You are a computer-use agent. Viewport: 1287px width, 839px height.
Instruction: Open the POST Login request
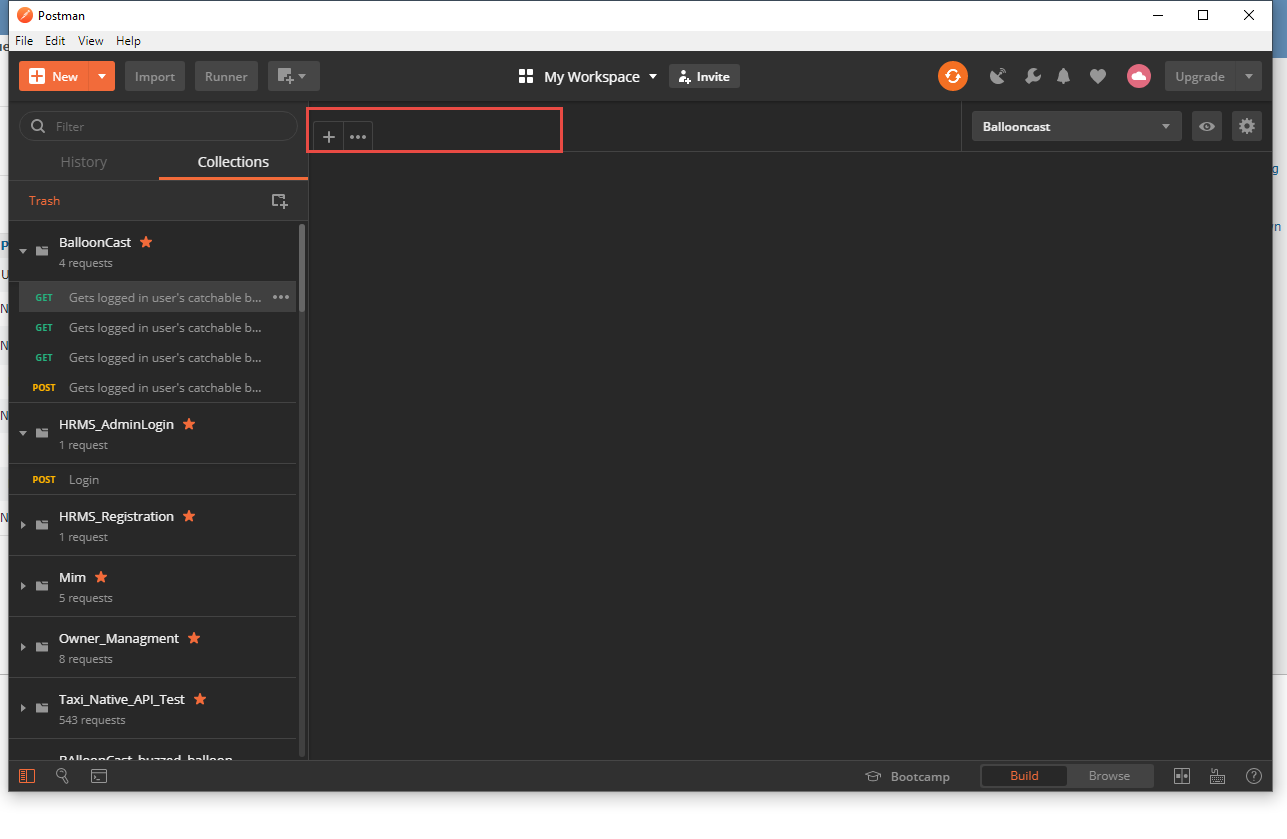[153, 479]
